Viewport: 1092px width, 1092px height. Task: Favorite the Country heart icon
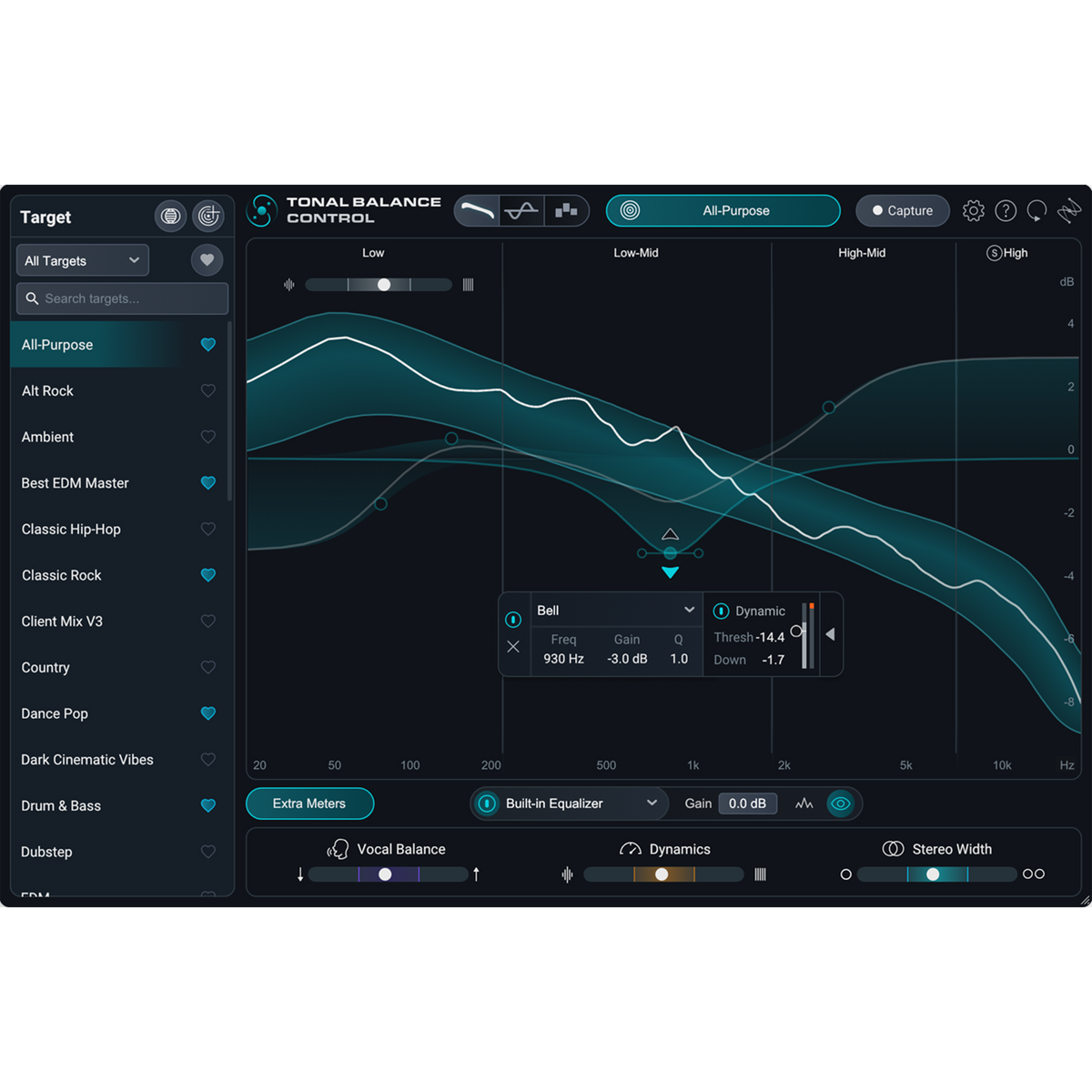point(208,667)
